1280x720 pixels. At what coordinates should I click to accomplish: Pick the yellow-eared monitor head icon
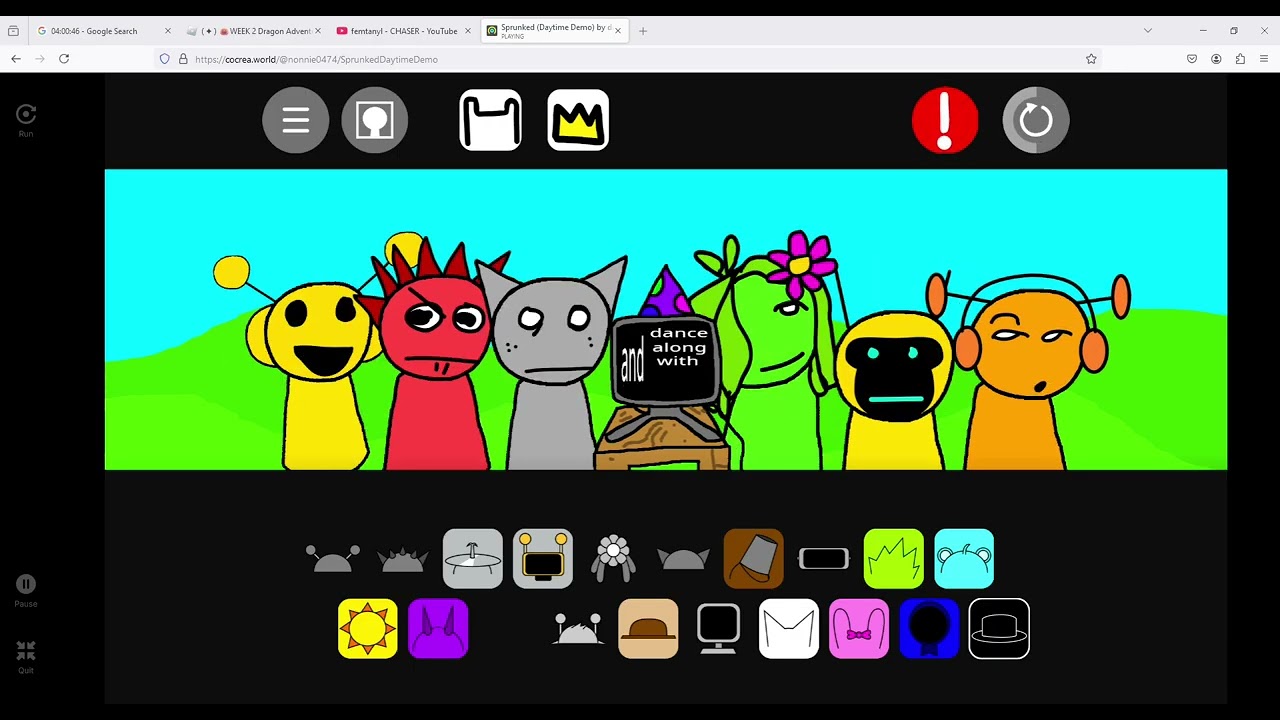click(x=543, y=559)
